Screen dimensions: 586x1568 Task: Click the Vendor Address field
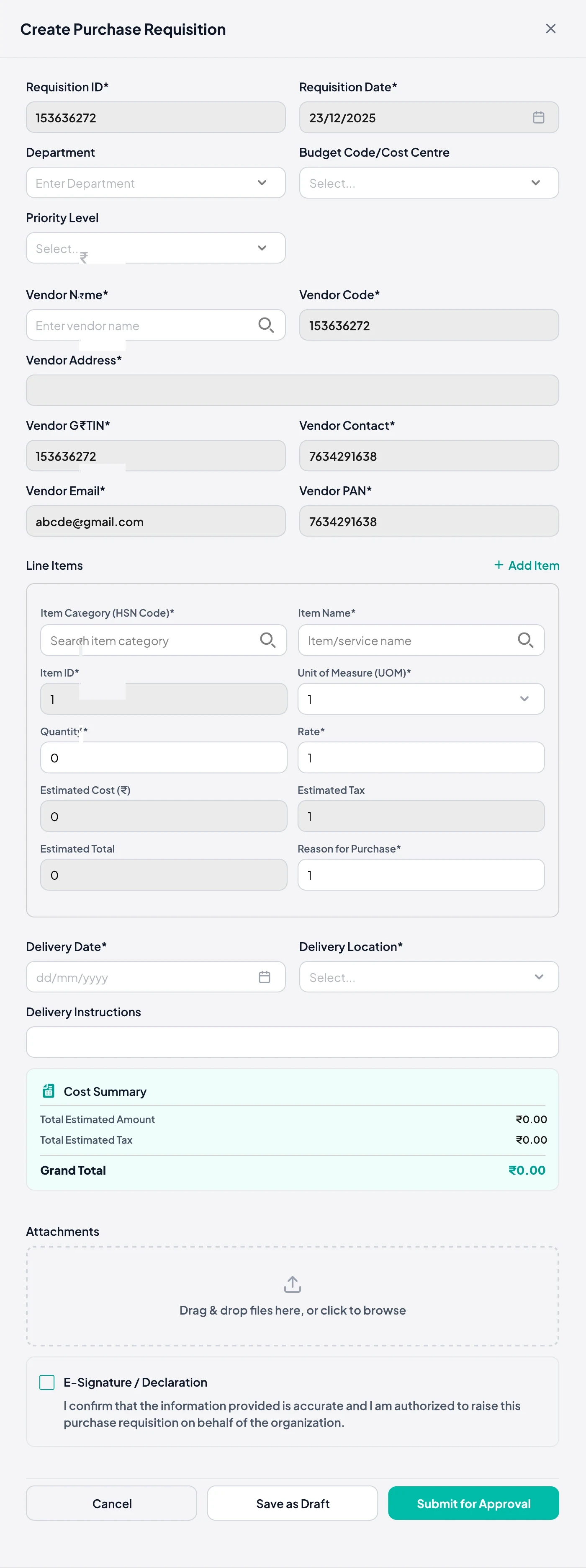click(x=293, y=390)
